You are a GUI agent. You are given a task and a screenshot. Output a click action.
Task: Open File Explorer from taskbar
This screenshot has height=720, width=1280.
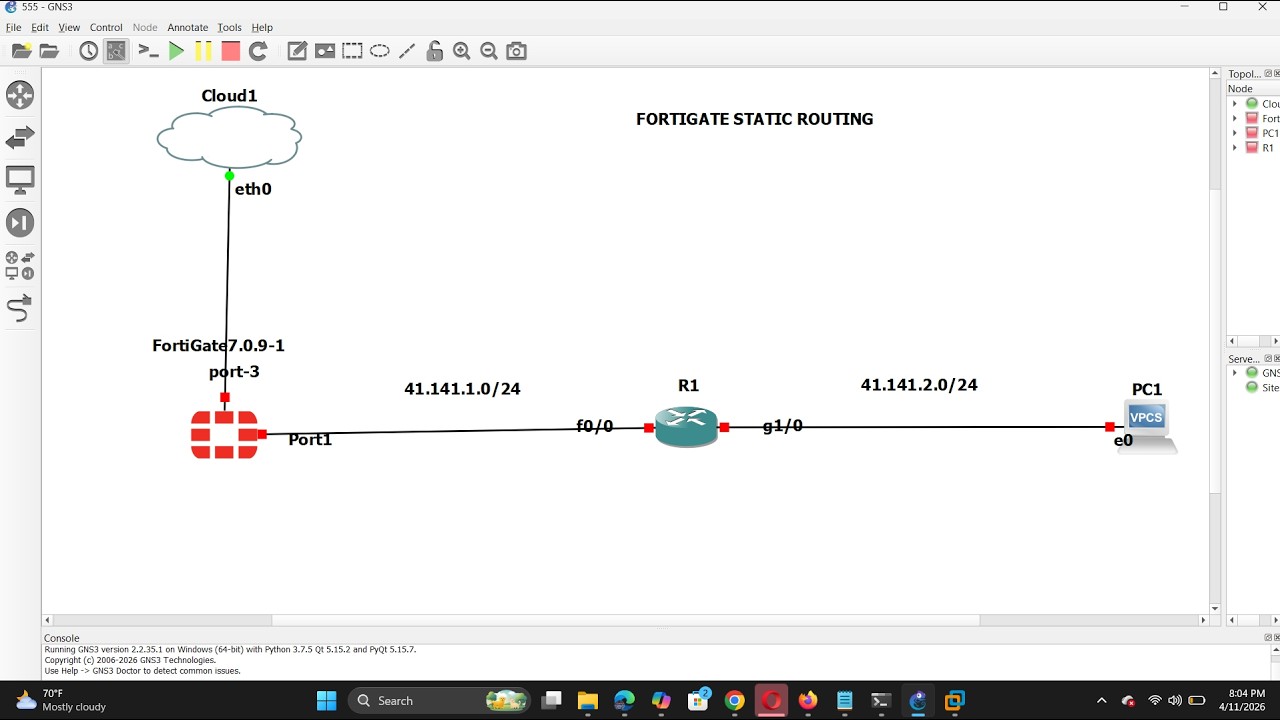pyautogui.click(x=587, y=701)
